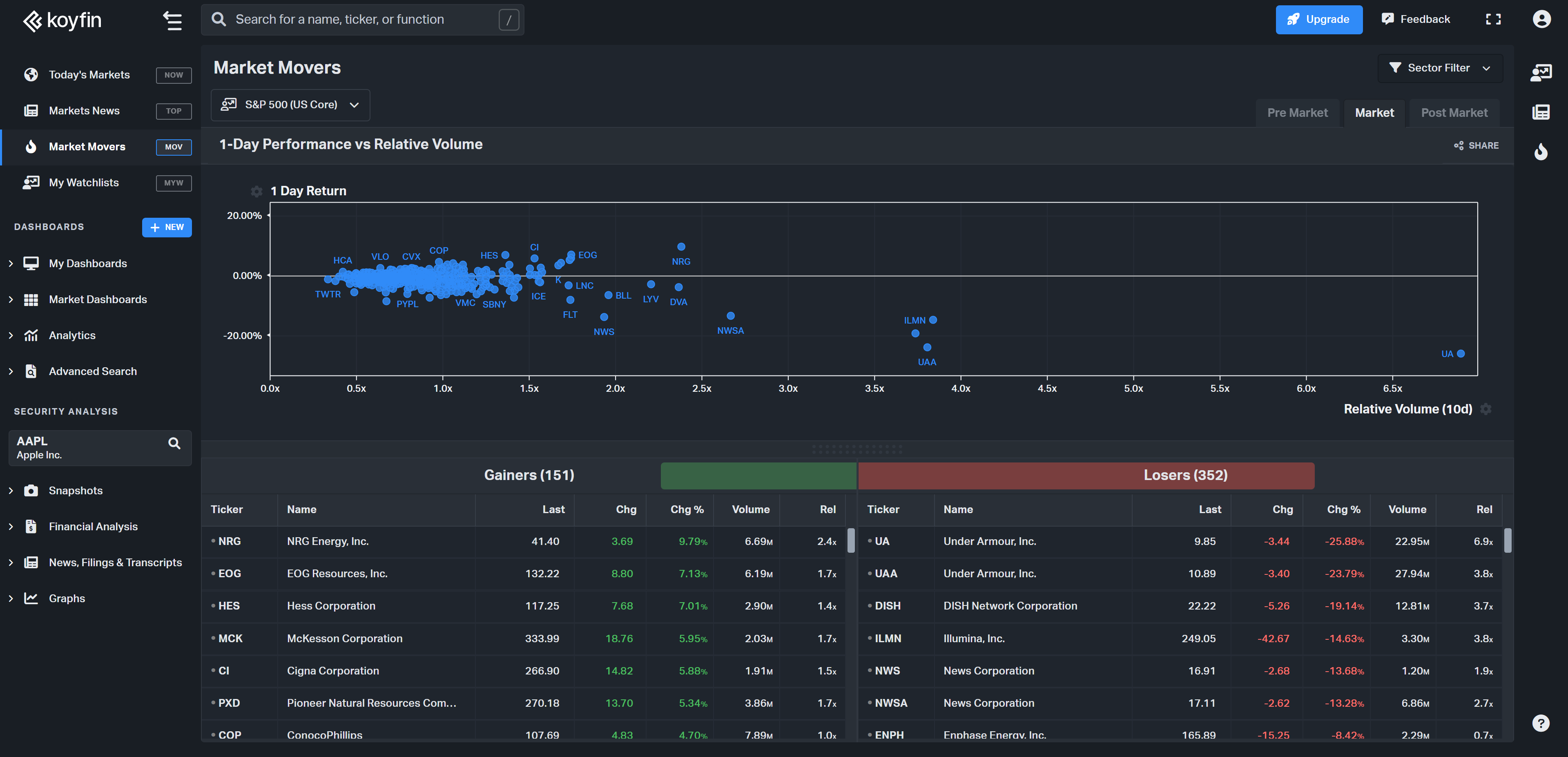Switch to Market tab

click(x=1374, y=113)
